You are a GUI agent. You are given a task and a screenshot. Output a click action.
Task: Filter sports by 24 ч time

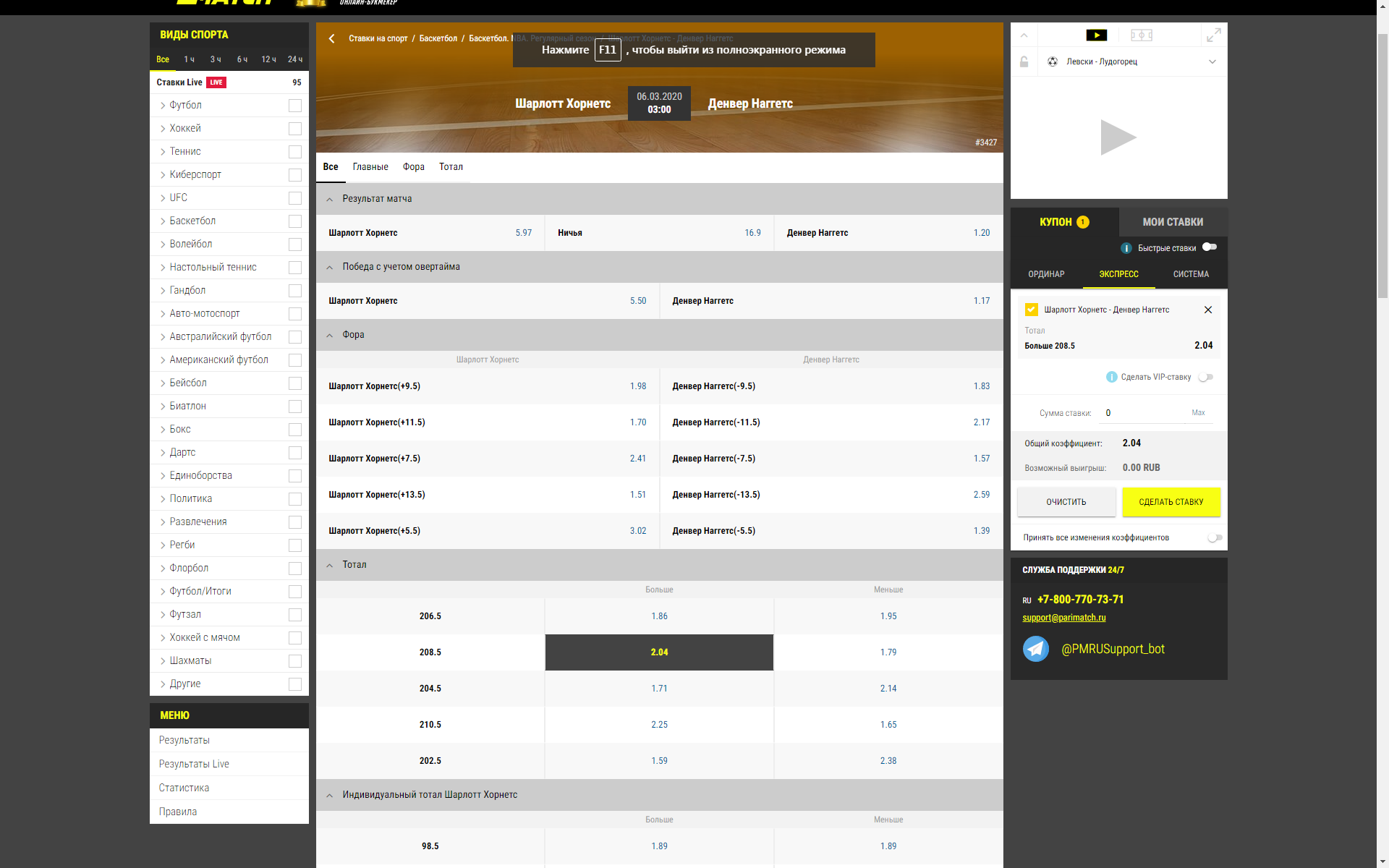tap(295, 59)
